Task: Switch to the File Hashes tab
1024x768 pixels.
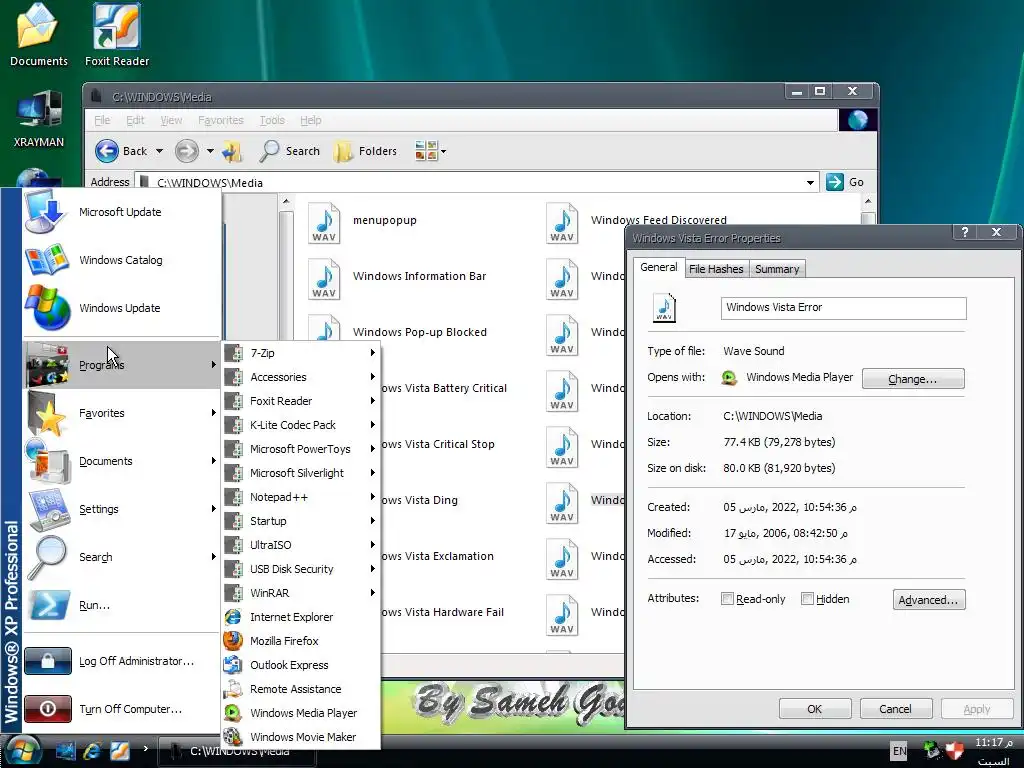Action: [716, 269]
